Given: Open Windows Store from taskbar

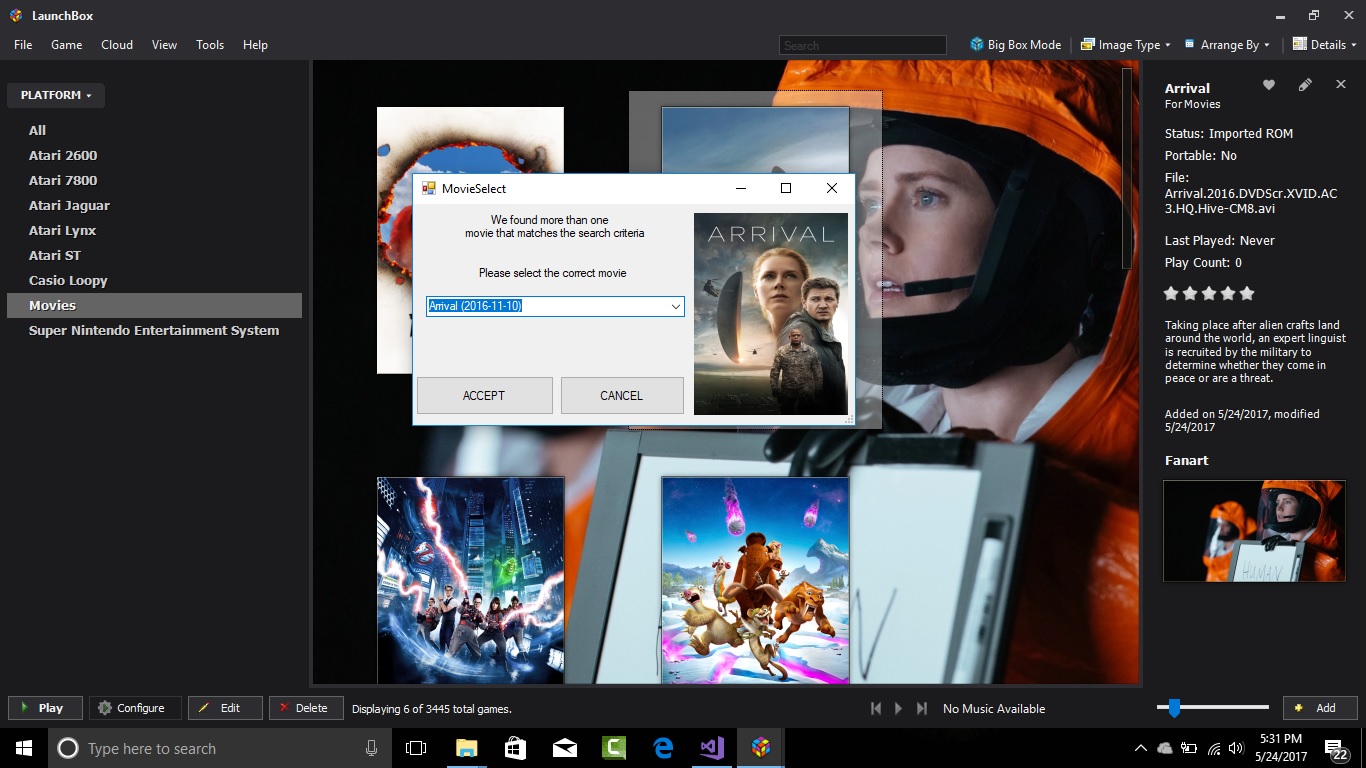Looking at the screenshot, I should pyautogui.click(x=515, y=748).
